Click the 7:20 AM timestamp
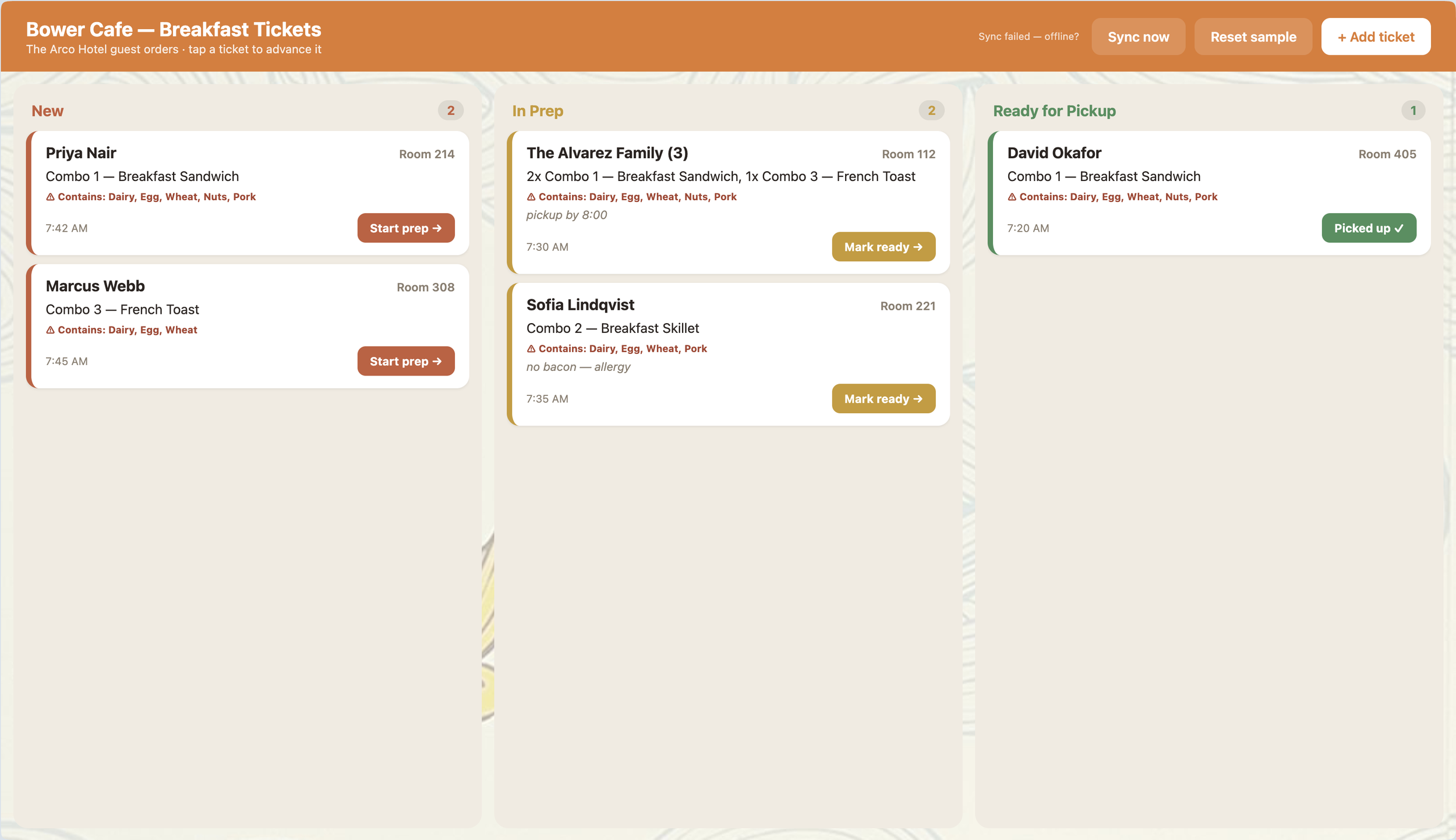The width and height of the screenshot is (1456, 840). [1028, 228]
